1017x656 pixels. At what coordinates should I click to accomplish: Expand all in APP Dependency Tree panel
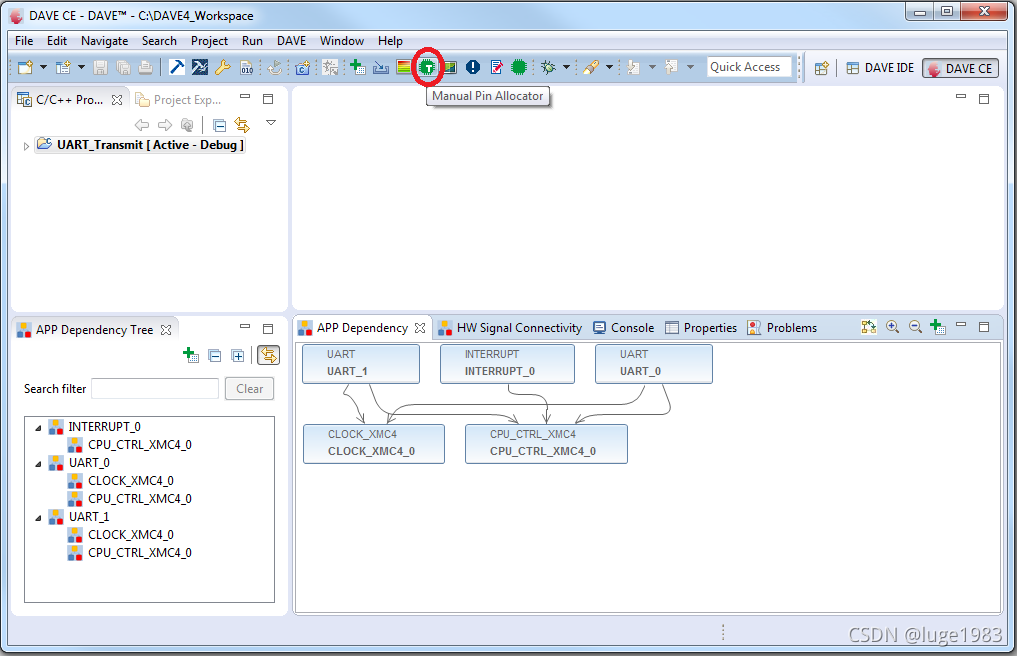click(238, 356)
